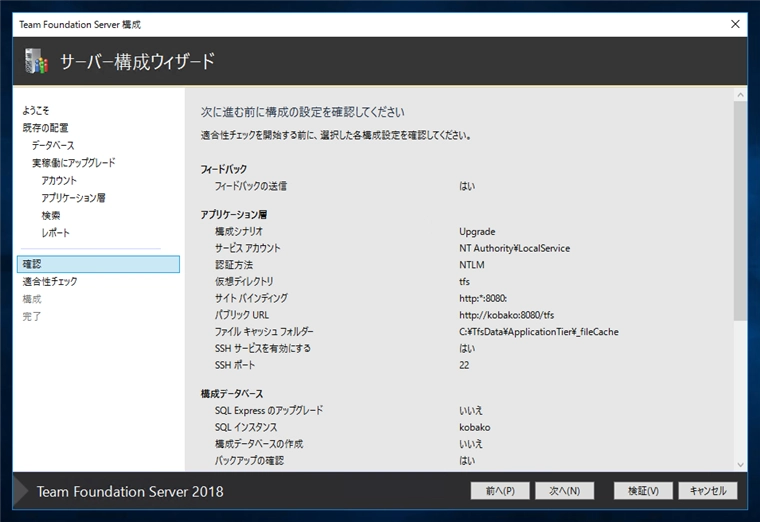This screenshot has width=760, height=522.
Task: Click SSH ポート label
Action: pos(235,365)
